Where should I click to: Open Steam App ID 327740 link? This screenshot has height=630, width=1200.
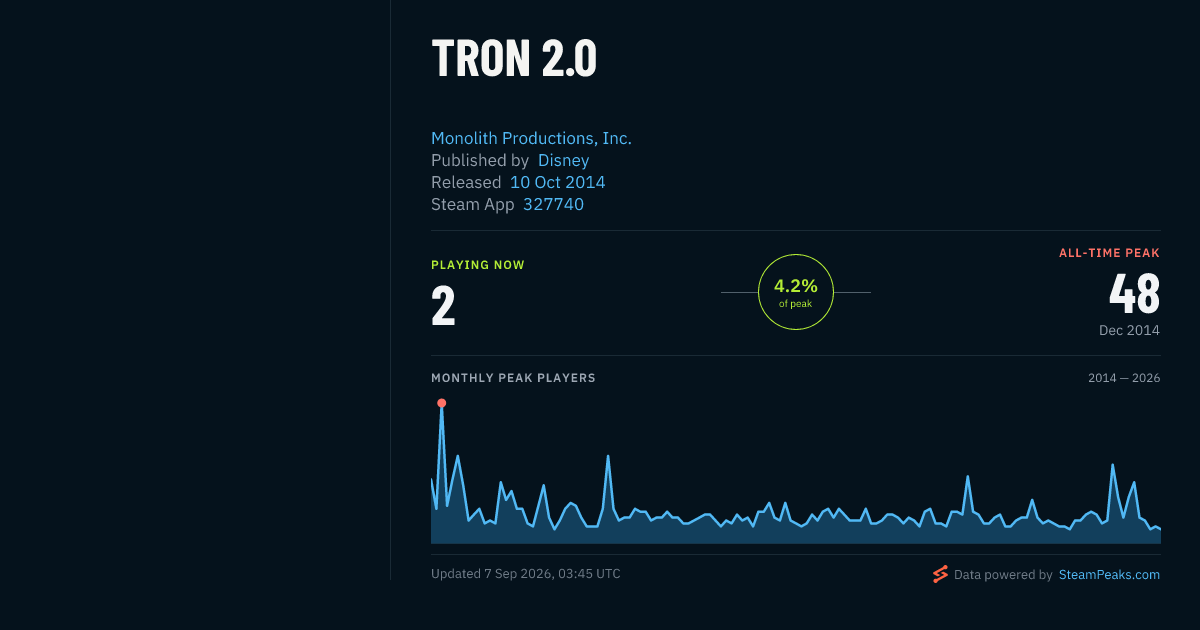pos(553,204)
